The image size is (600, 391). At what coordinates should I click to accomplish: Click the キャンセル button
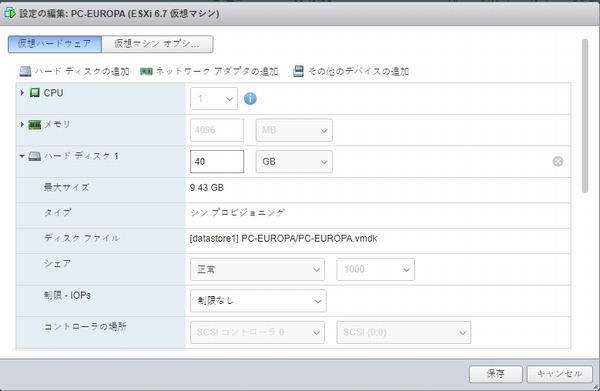click(560, 374)
